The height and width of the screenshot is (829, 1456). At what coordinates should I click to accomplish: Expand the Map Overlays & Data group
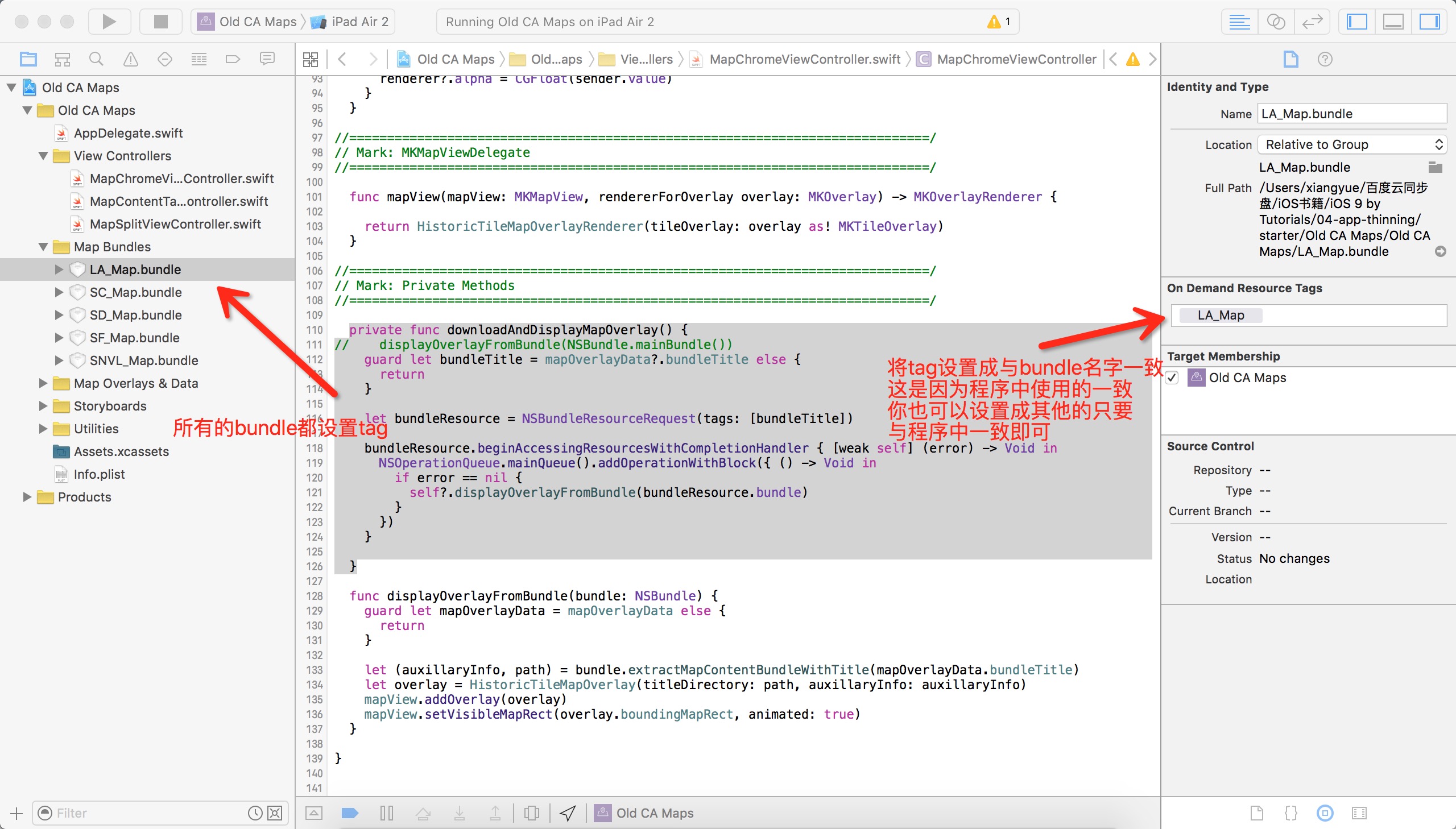(43, 384)
